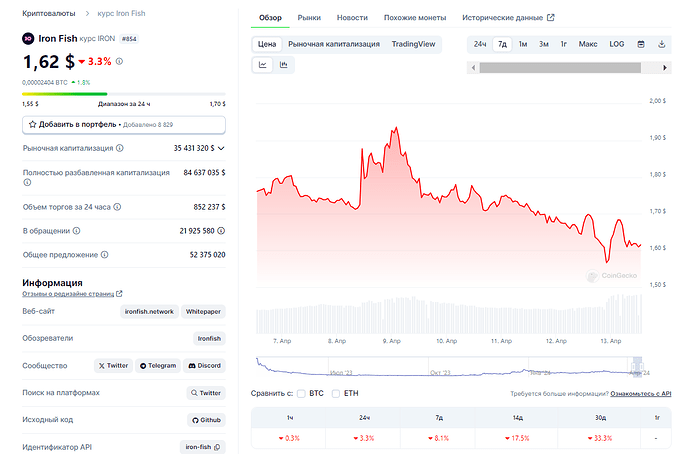
Task: Open the Github source code link
Action: point(206,420)
